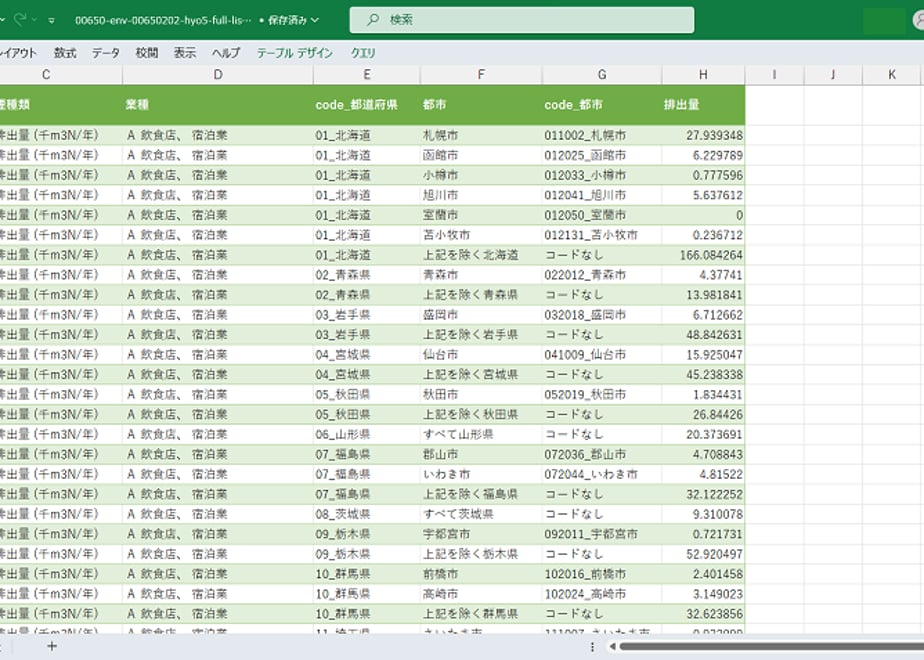
Task: Open the 校閲 ribbon tab
Action: [147, 53]
